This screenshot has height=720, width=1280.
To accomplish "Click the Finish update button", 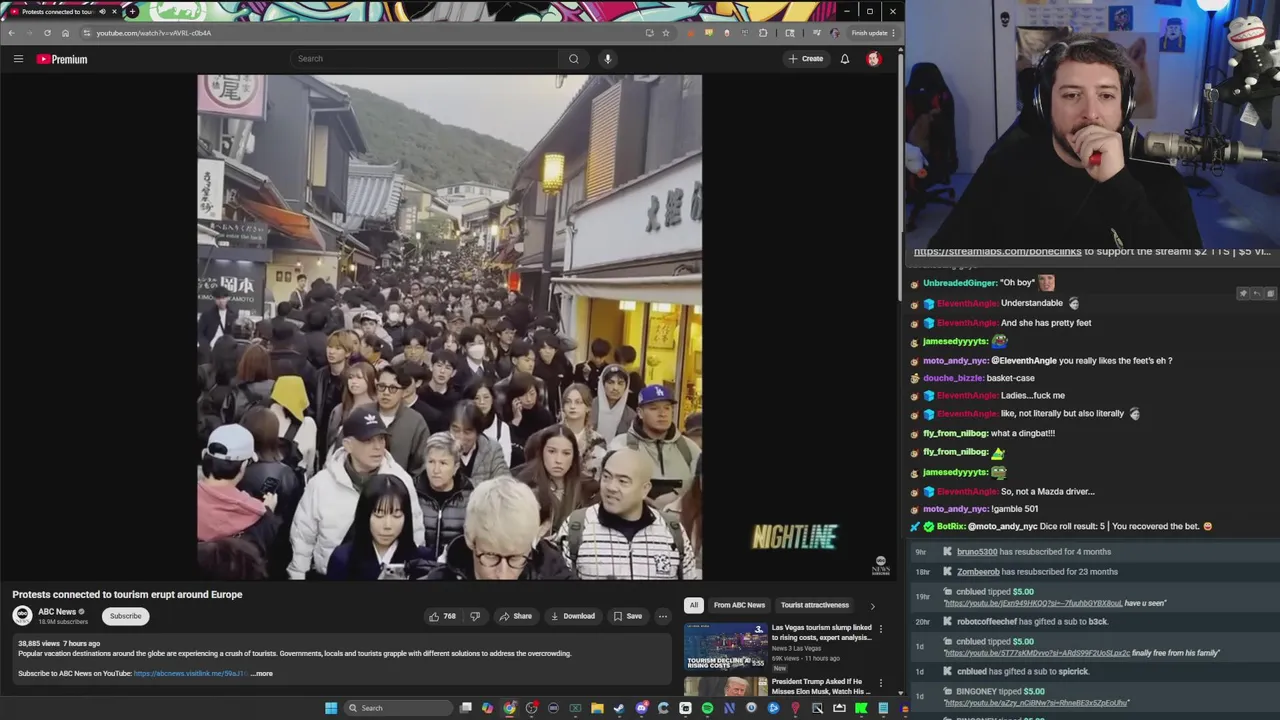I will tap(872, 33).
